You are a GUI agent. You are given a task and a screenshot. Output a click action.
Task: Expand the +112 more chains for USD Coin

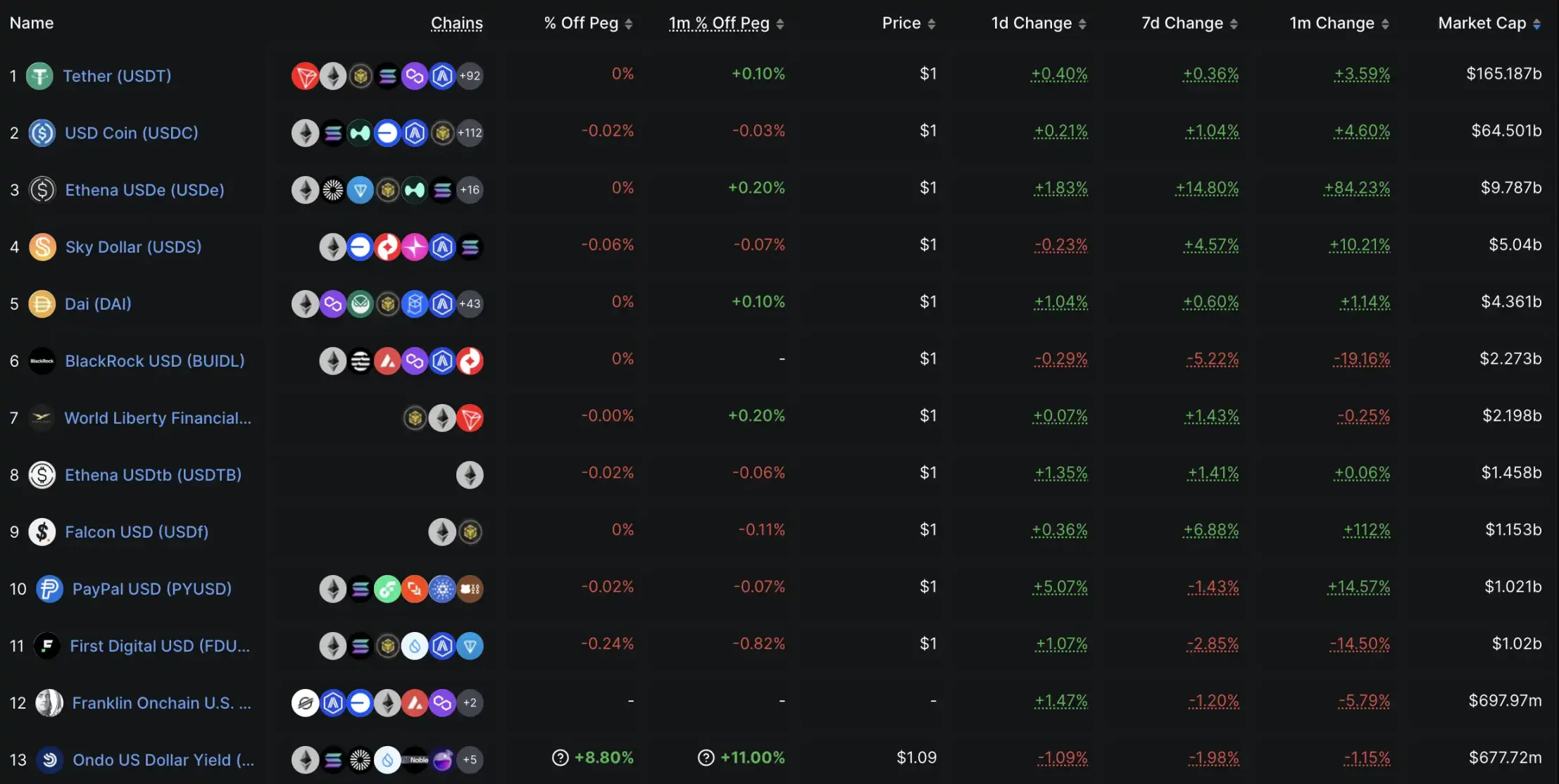coord(470,133)
